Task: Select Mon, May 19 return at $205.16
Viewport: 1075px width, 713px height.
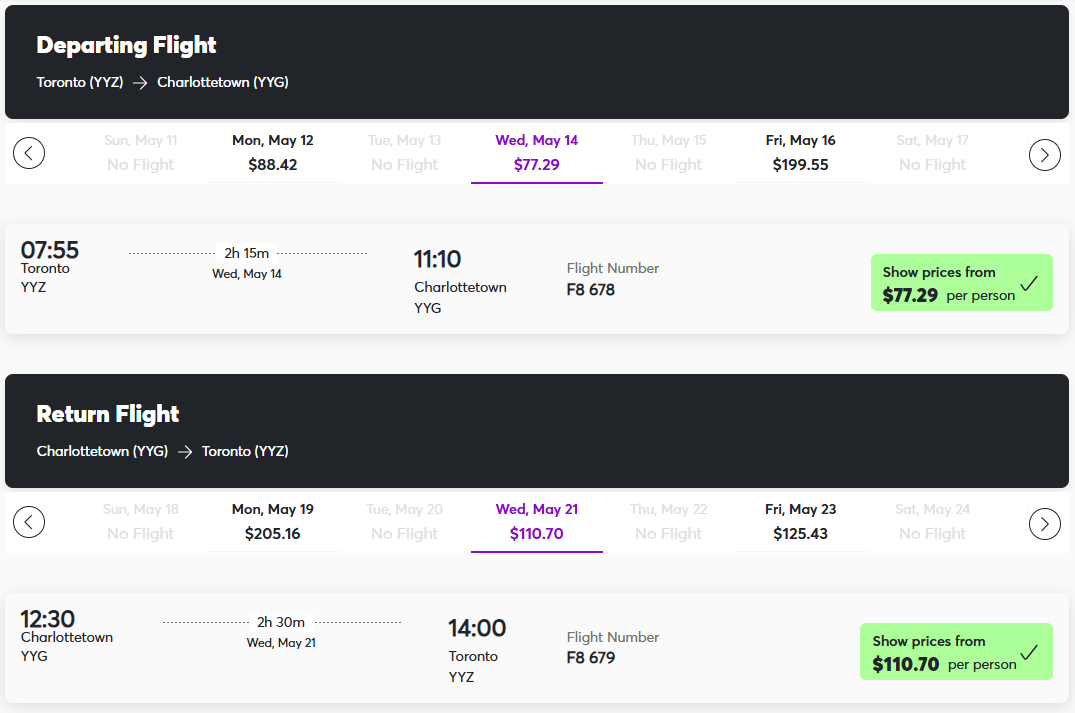Action: [273, 522]
